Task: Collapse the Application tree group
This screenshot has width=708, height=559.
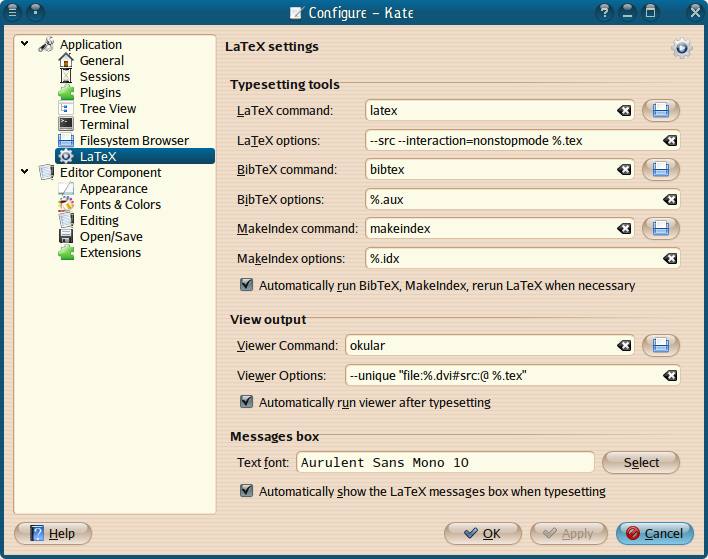Action: [x=25, y=44]
